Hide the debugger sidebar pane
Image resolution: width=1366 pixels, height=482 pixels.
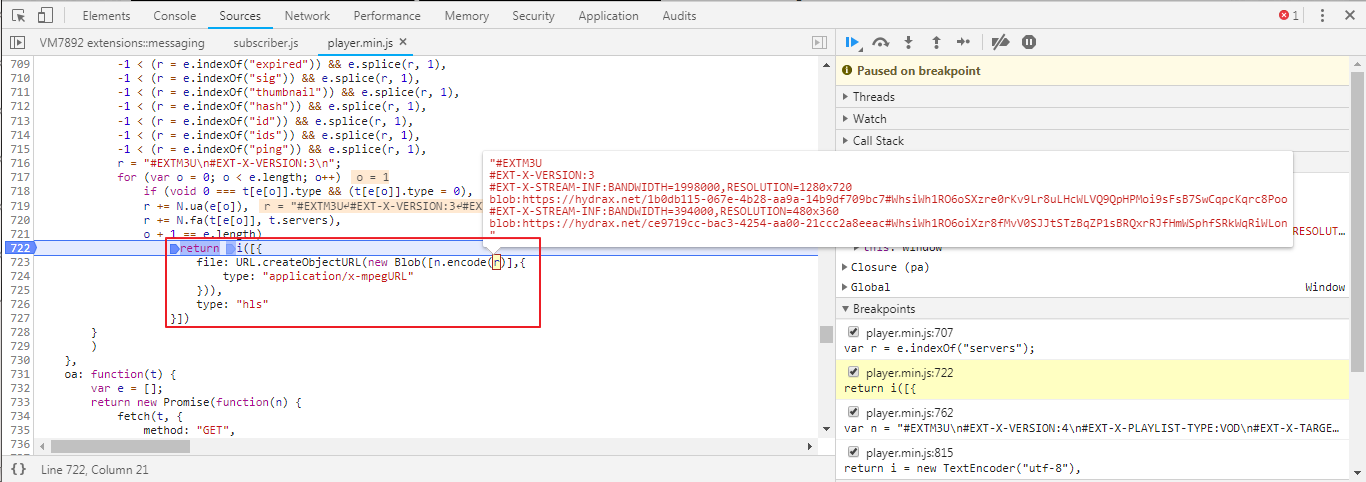click(820, 43)
